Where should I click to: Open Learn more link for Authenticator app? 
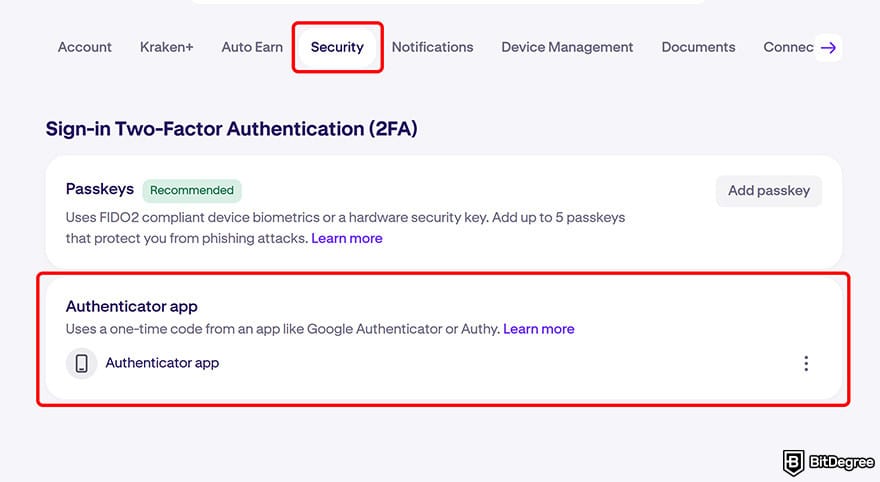click(539, 329)
